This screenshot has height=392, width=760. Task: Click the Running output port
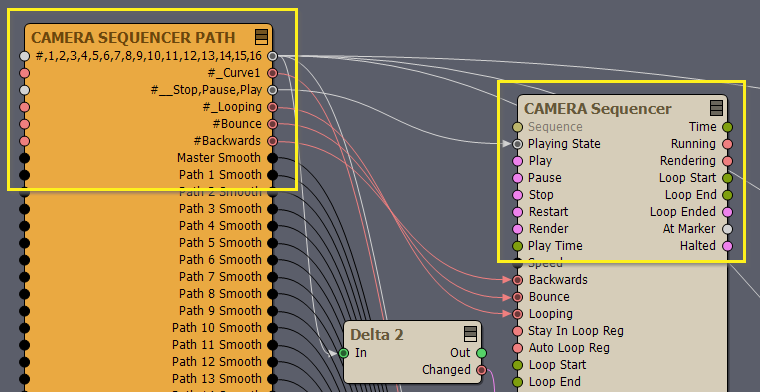[727, 144]
